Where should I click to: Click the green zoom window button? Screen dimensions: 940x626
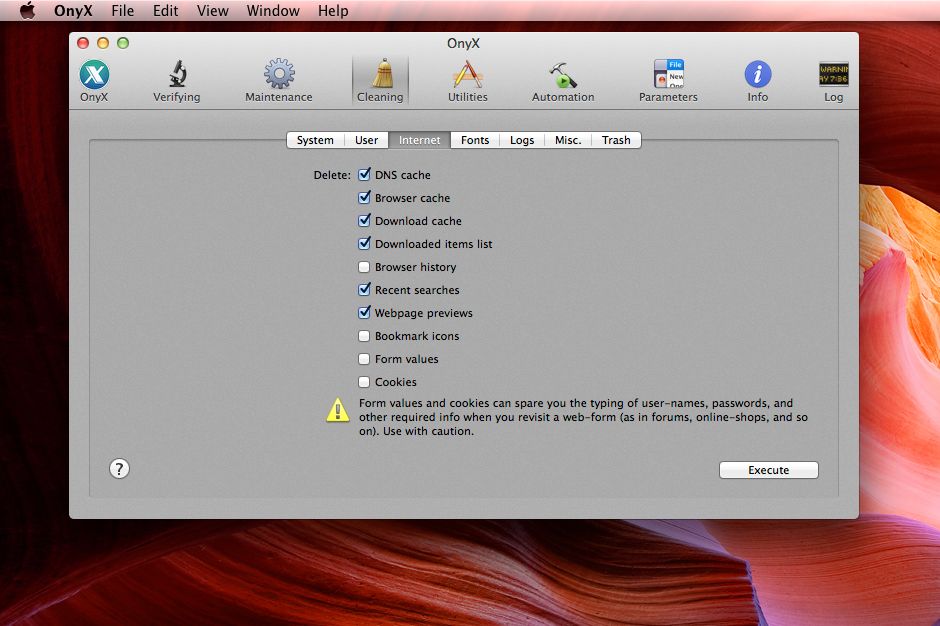click(123, 43)
